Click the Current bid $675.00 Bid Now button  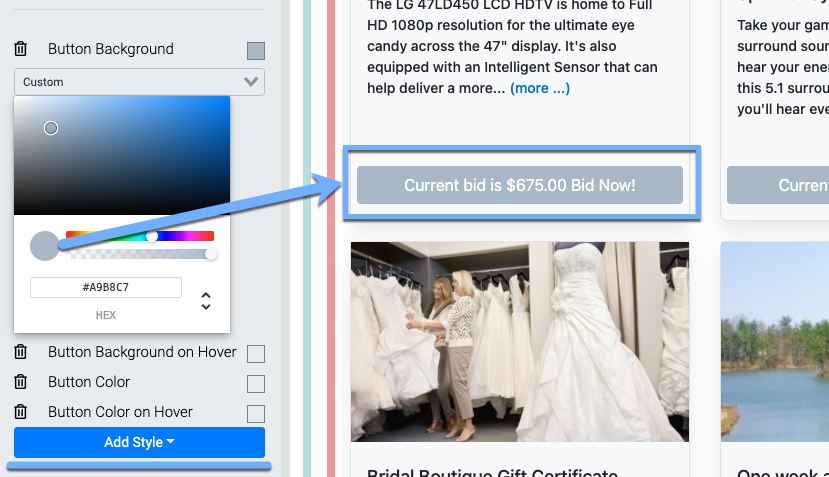tap(519, 185)
